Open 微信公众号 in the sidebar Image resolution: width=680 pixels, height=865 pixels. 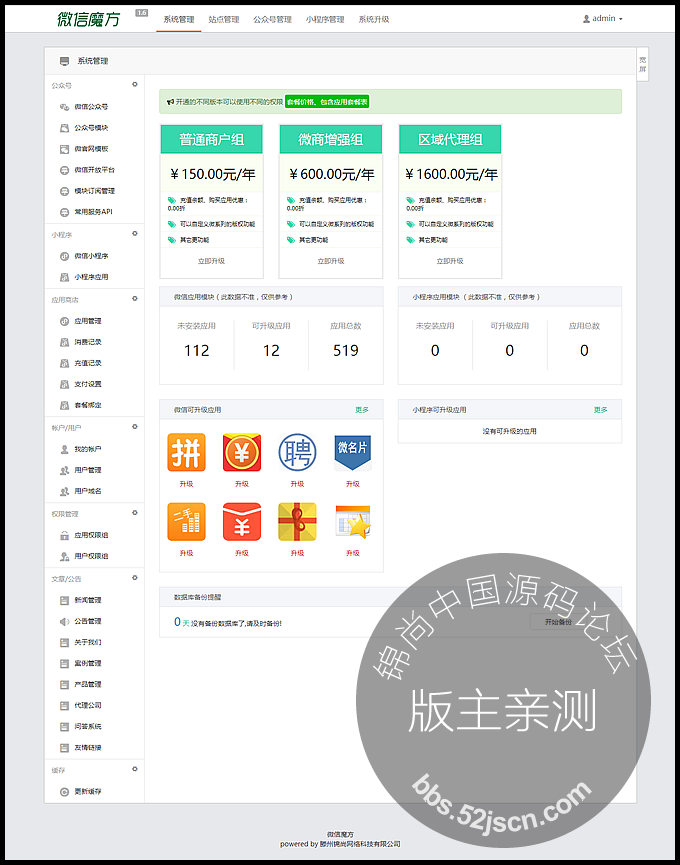[x=91, y=107]
